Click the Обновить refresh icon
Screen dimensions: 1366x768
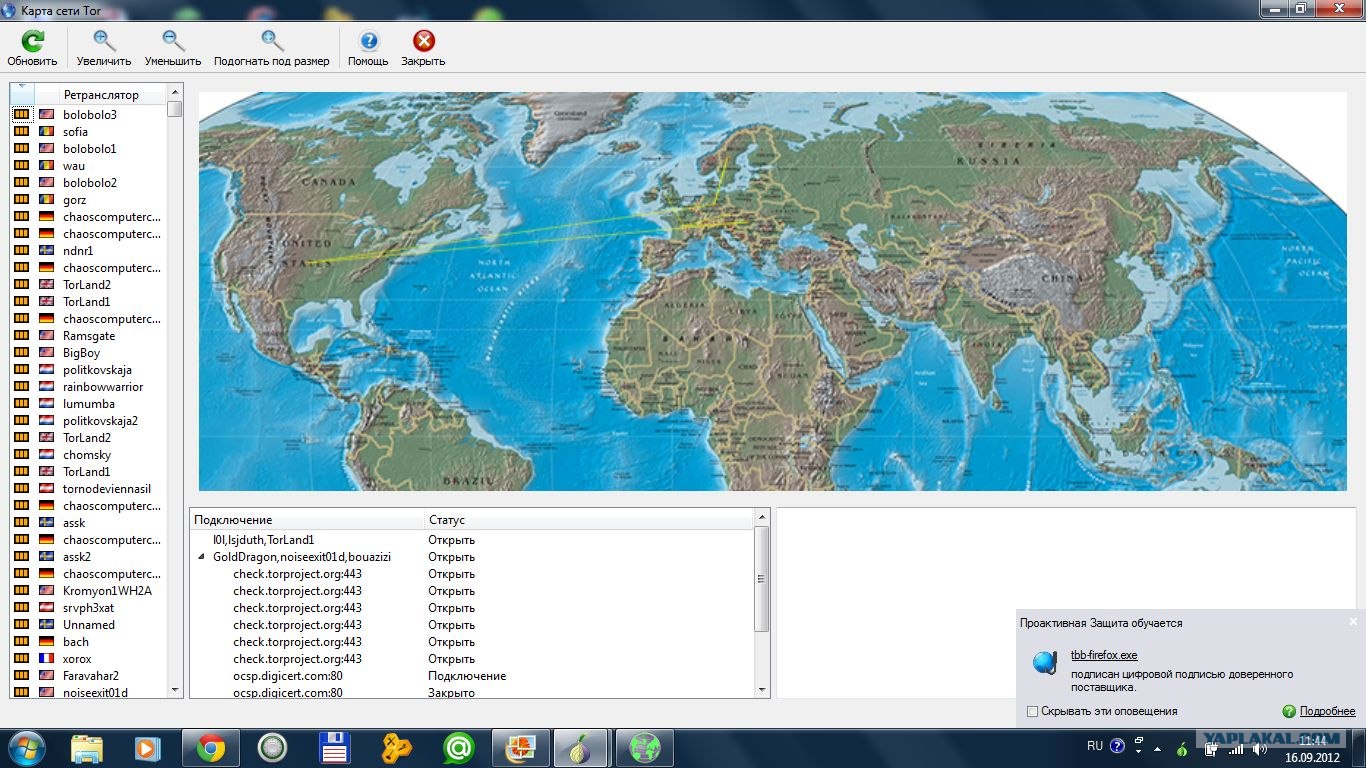32,42
